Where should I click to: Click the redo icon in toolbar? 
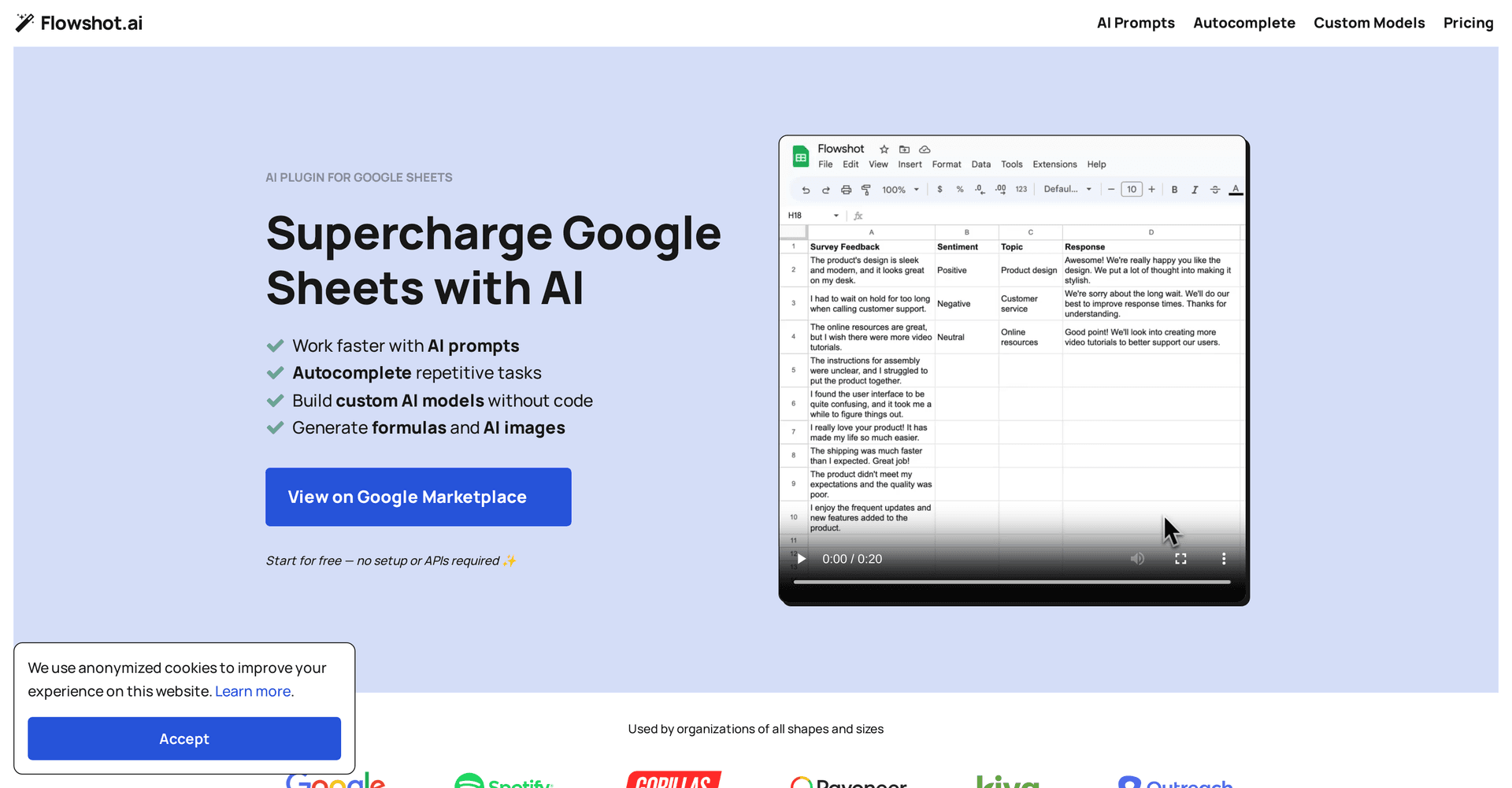825,190
